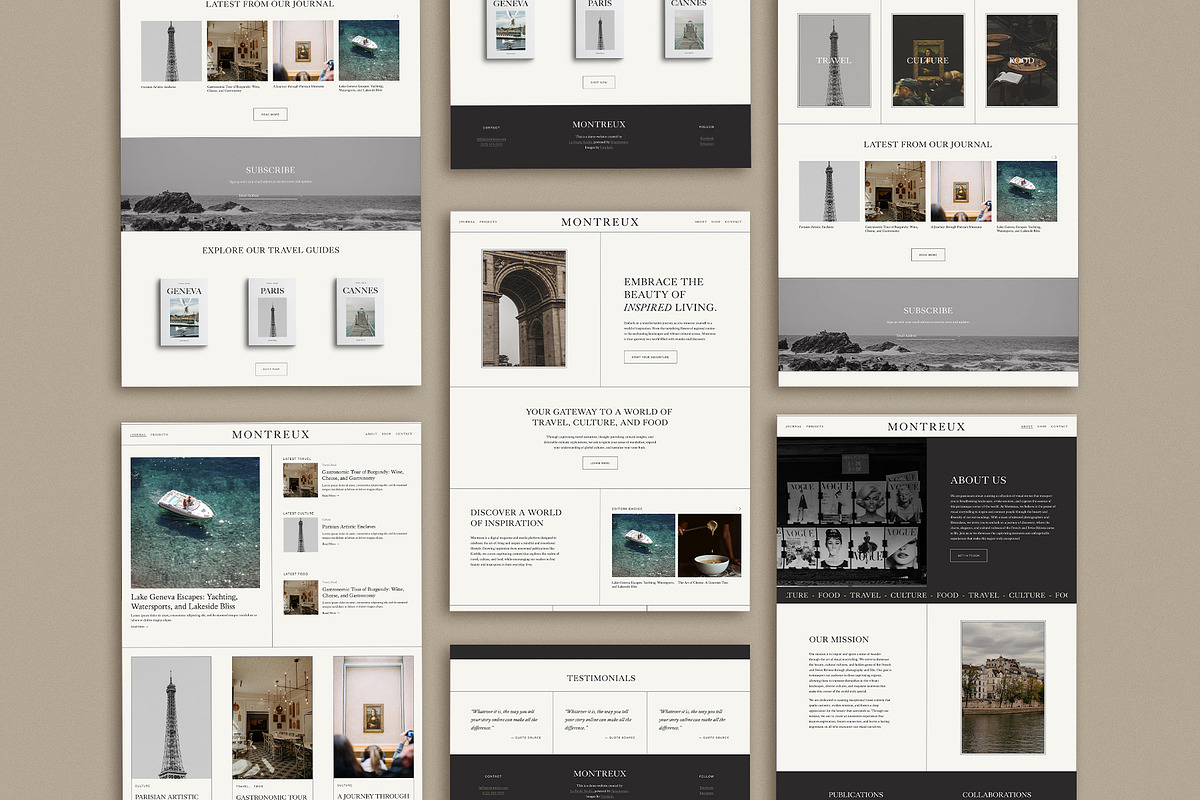1200x800 pixels.
Task: Select the Food category tile
Action: 1021,60
